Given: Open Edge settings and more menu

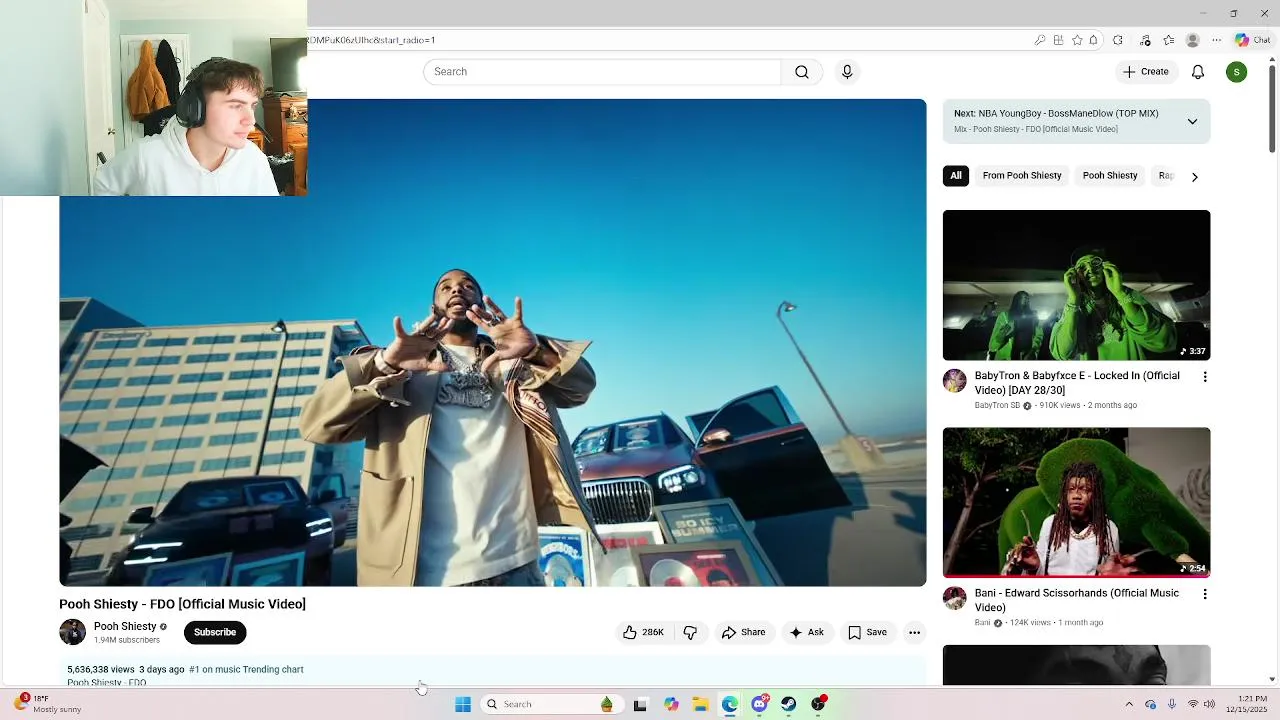Looking at the screenshot, I should click(x=1216, y=40).
